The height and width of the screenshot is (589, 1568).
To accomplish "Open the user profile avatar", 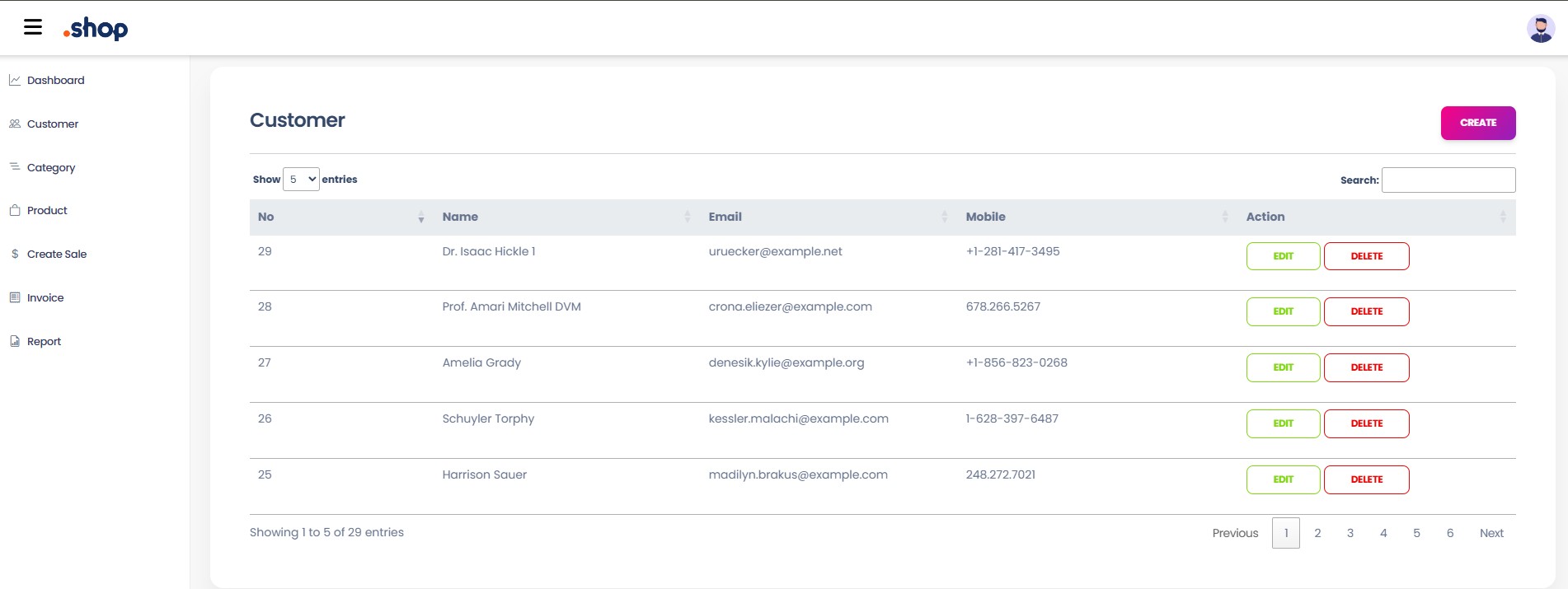I will coord(1540,29).
